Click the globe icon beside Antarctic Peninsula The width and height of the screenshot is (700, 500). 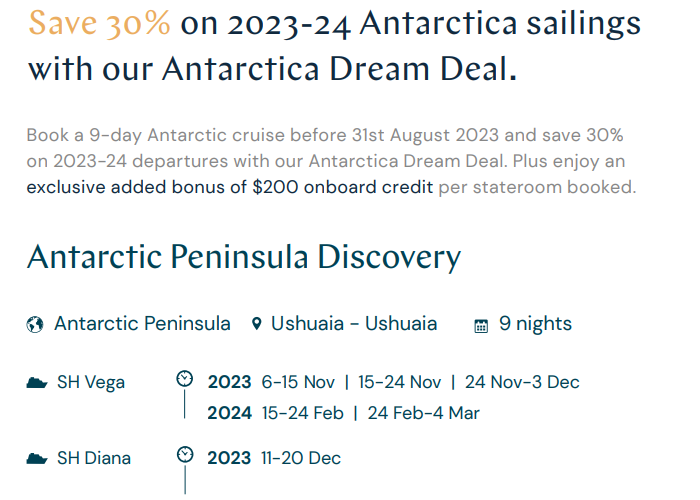35,325
